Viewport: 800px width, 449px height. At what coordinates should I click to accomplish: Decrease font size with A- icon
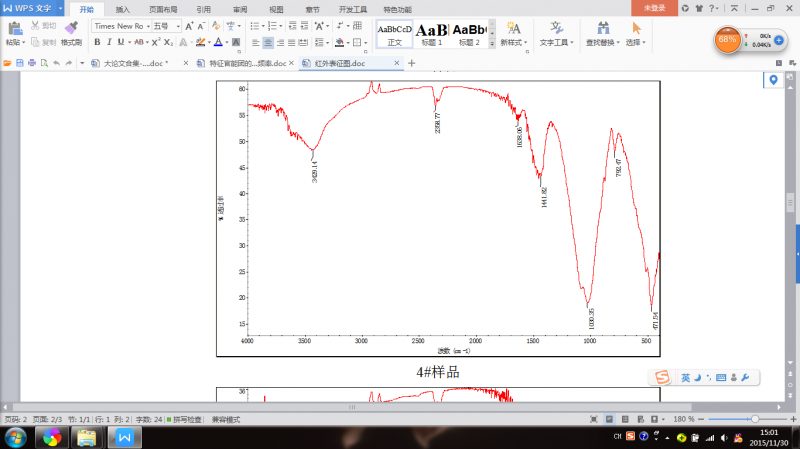coord(201,26)
